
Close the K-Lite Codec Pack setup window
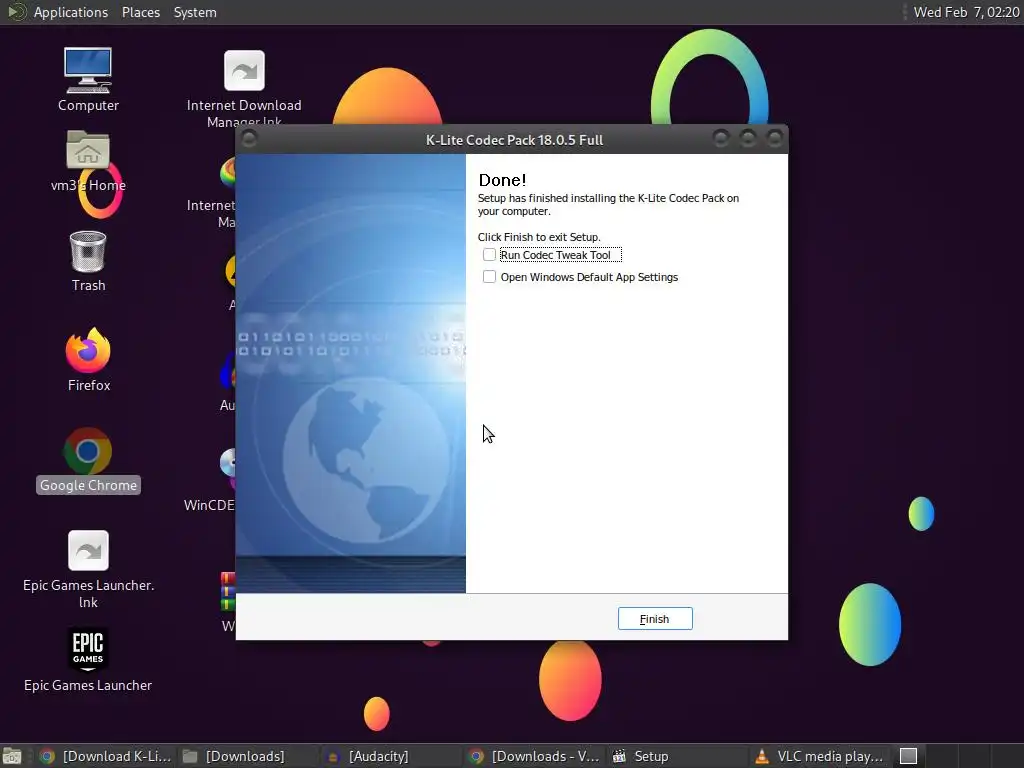(x=775, y=138)
